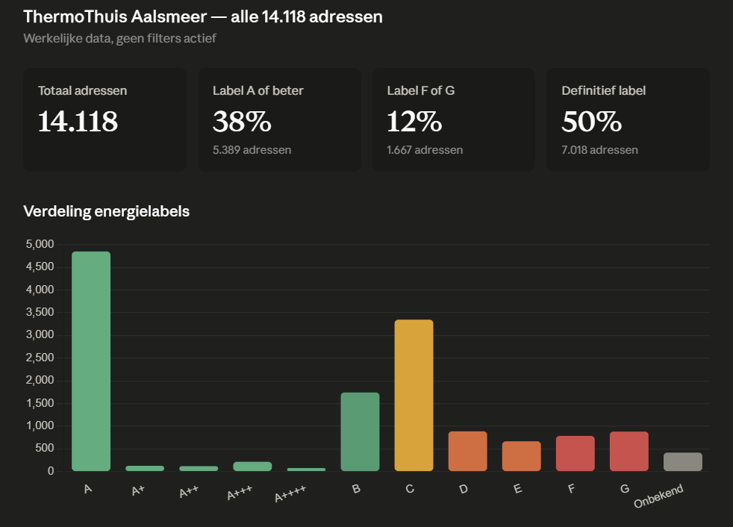Screen dimensions: 733x527
Task: Click the grey Onbekend bar
Action: [683, 462]
